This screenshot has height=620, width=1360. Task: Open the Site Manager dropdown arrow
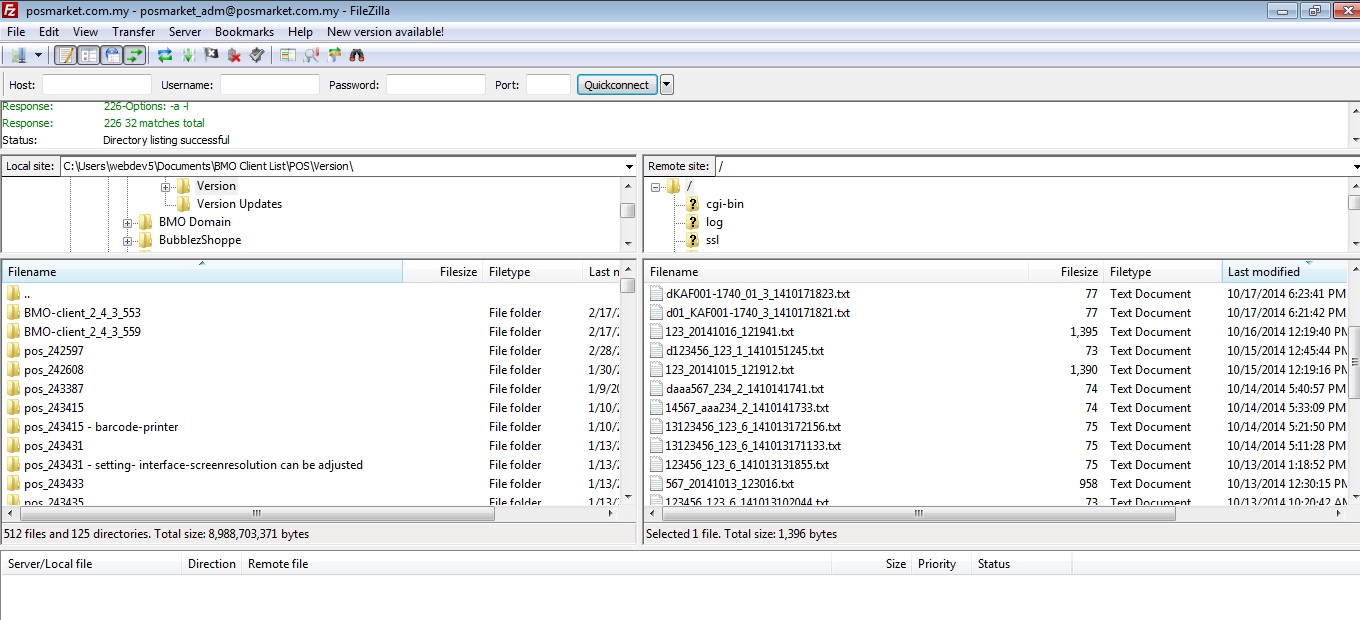click(x=38, y=55)
